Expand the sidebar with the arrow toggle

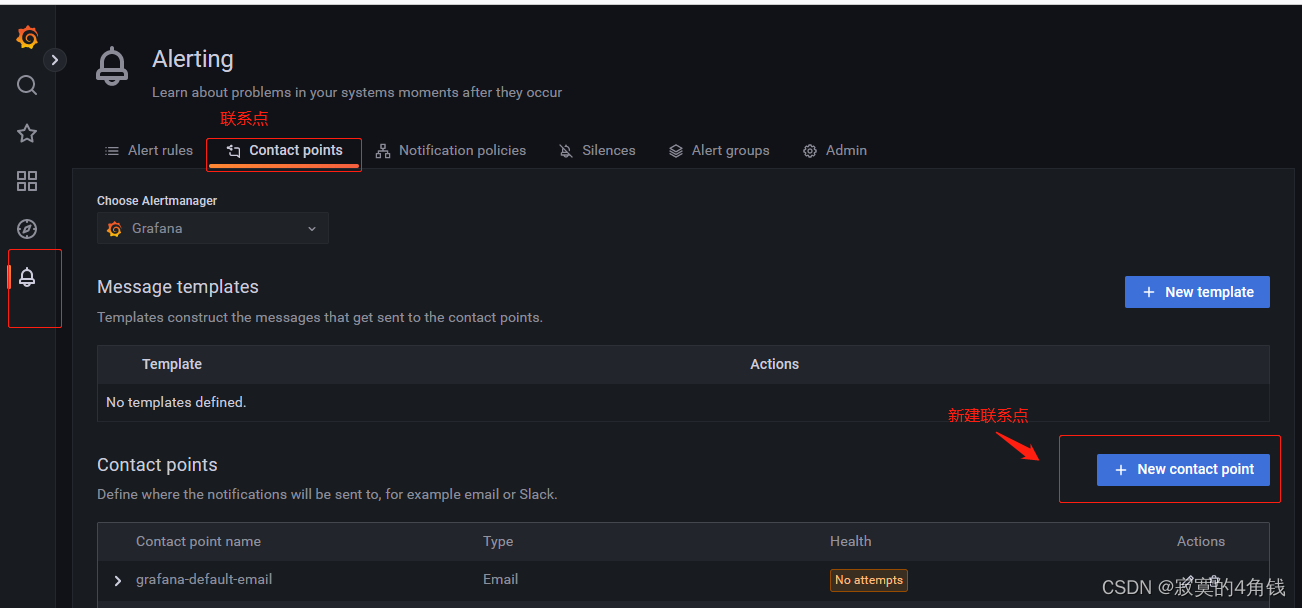coord(55,60)
